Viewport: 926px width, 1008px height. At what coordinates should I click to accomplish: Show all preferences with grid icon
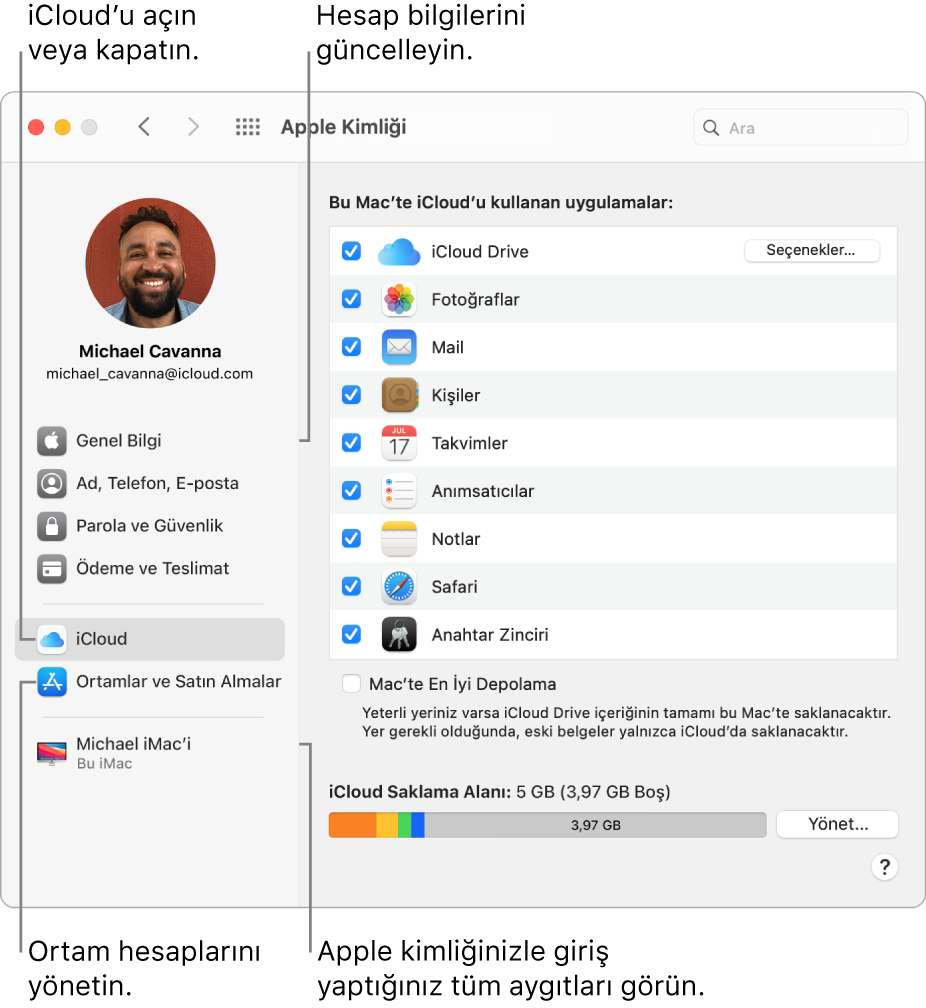248,127
